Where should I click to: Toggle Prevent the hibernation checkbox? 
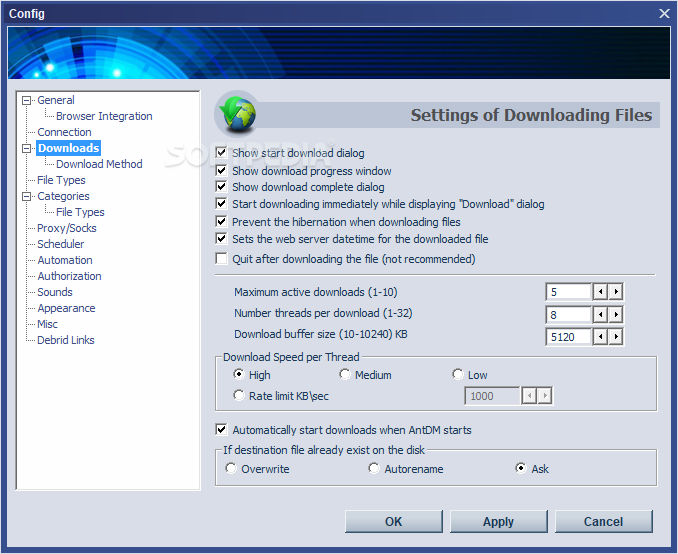[221, 221]
